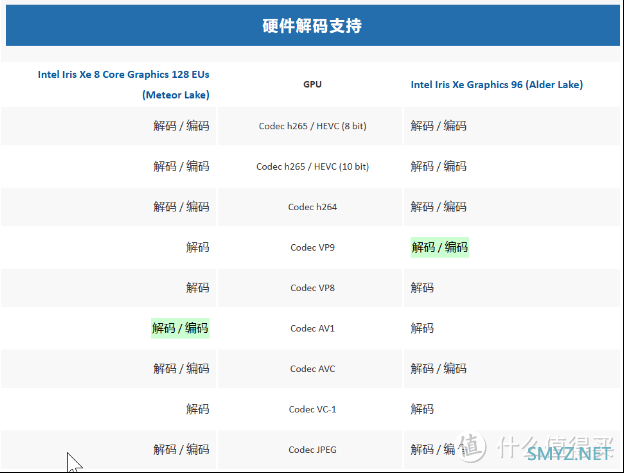Click Alder Lake 解码 value for Codec AV1
The height and width of the screenshot is (473, 624).
(x=422, y=328)
